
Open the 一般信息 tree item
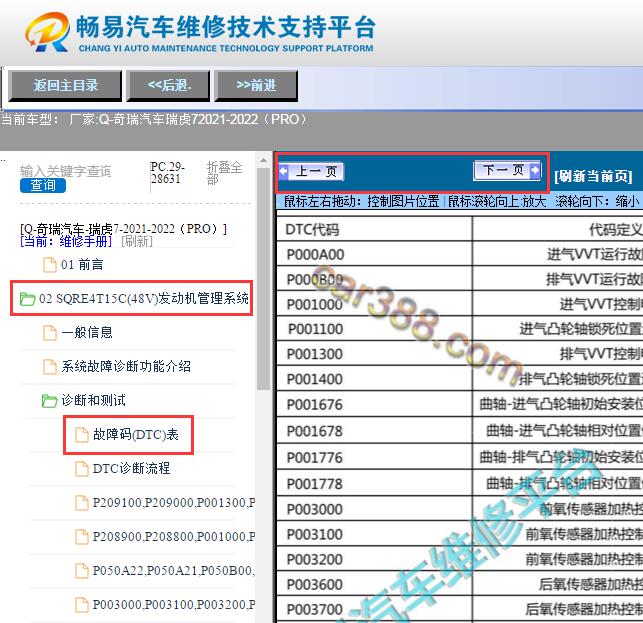(87, 332)
